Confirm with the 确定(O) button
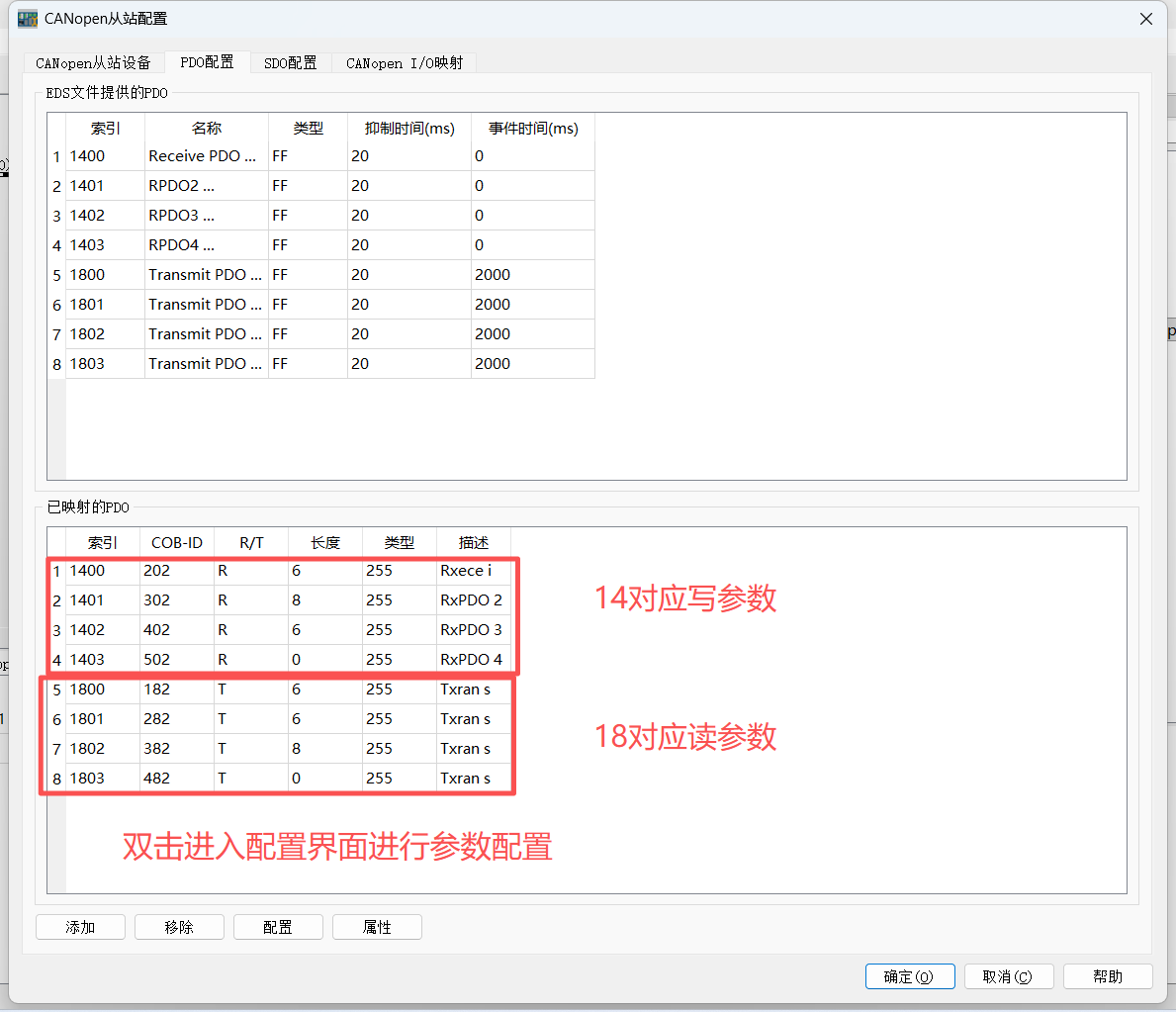Viewport: 1176px width, 1012px height. point(910,976)
